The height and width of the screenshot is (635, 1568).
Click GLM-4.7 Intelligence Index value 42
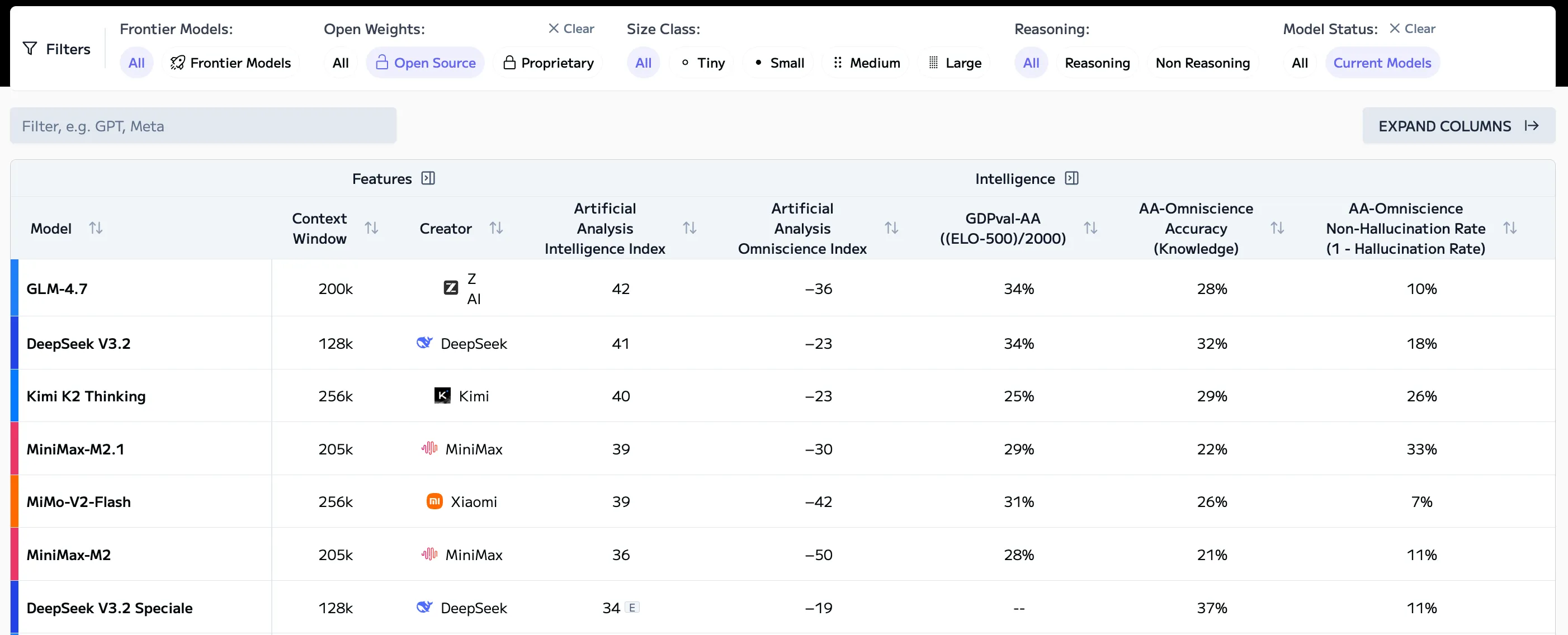click(620, 288)
